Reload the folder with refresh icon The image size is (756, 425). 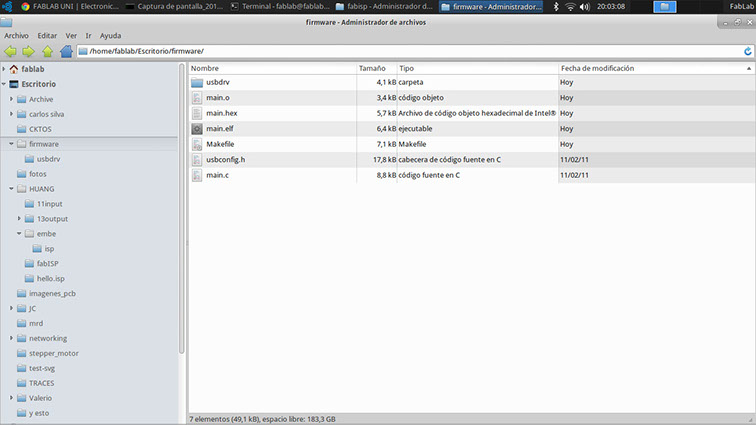tap(748, 51)
